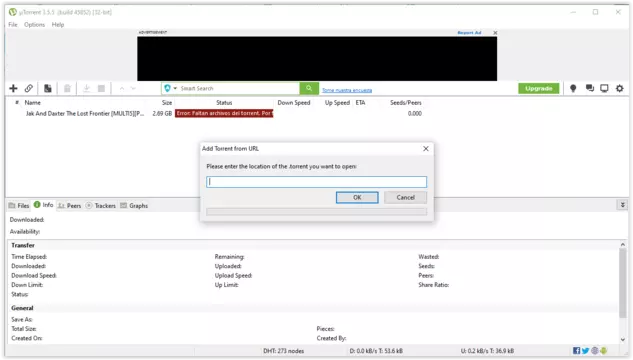Click the web globe icon in status bar
This screenshot has height=360, width=633.
click(x=595, y=351)
